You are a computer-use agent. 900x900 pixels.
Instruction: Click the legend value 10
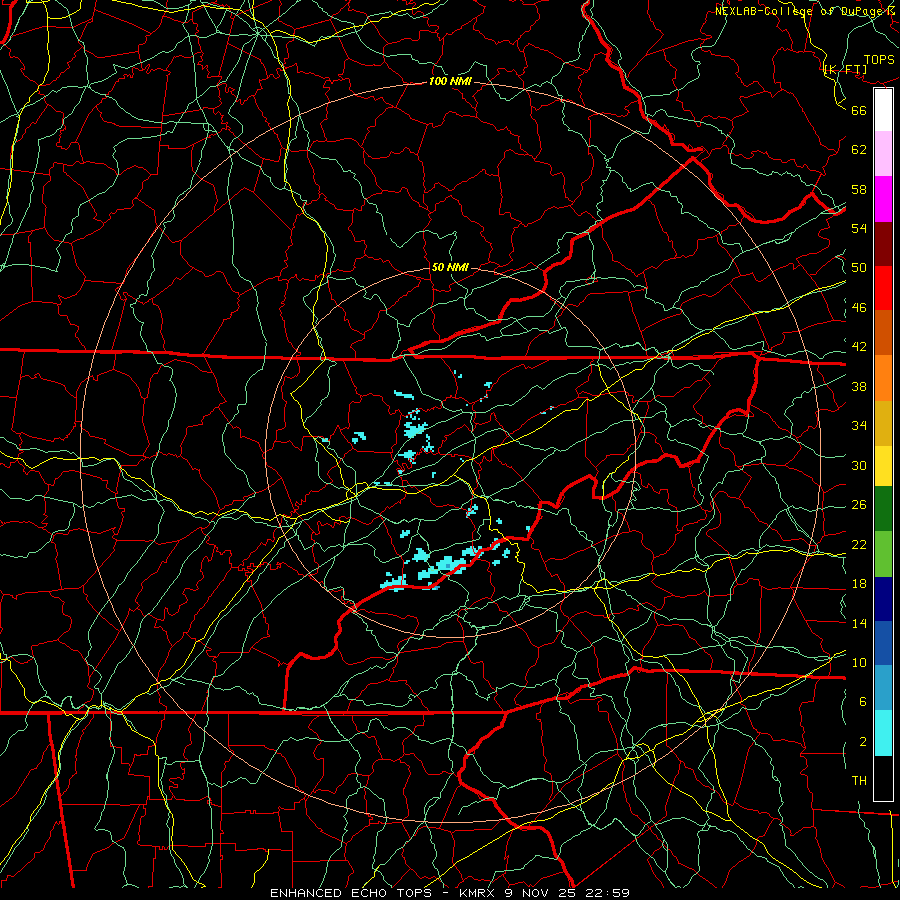click(859, 663)
